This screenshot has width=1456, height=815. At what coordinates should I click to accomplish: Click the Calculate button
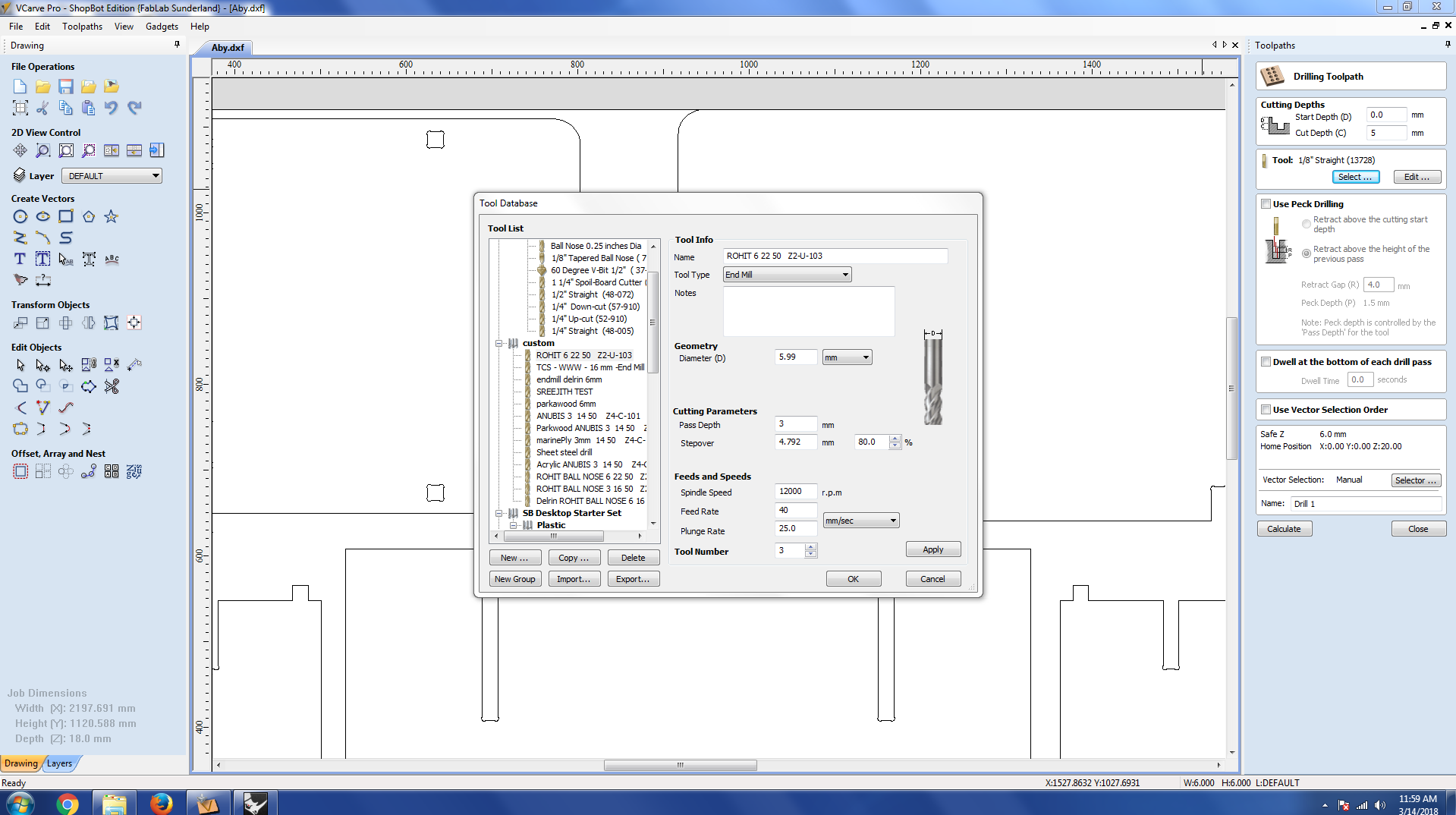click(x=1284, y=529)
